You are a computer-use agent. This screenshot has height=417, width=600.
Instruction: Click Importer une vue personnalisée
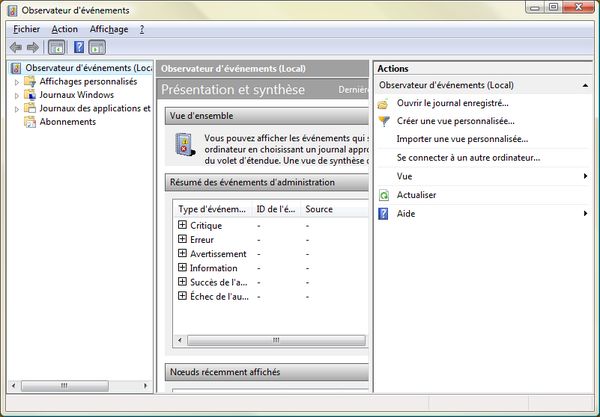click(461, 139)
